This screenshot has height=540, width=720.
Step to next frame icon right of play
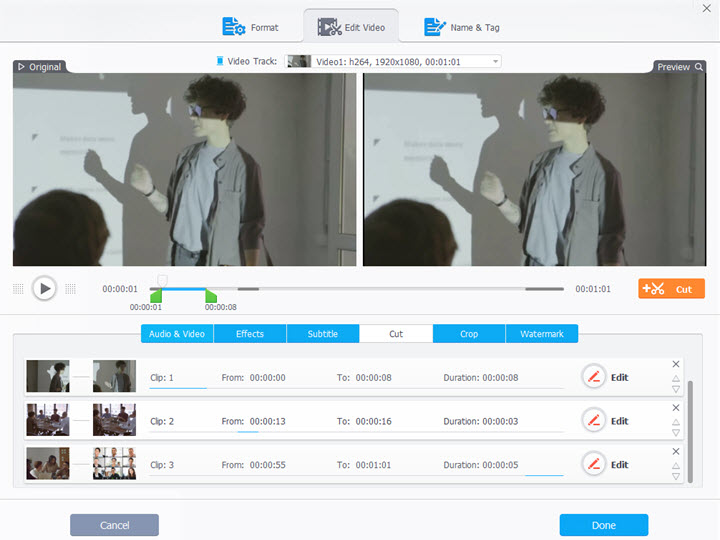coord(70,289)
